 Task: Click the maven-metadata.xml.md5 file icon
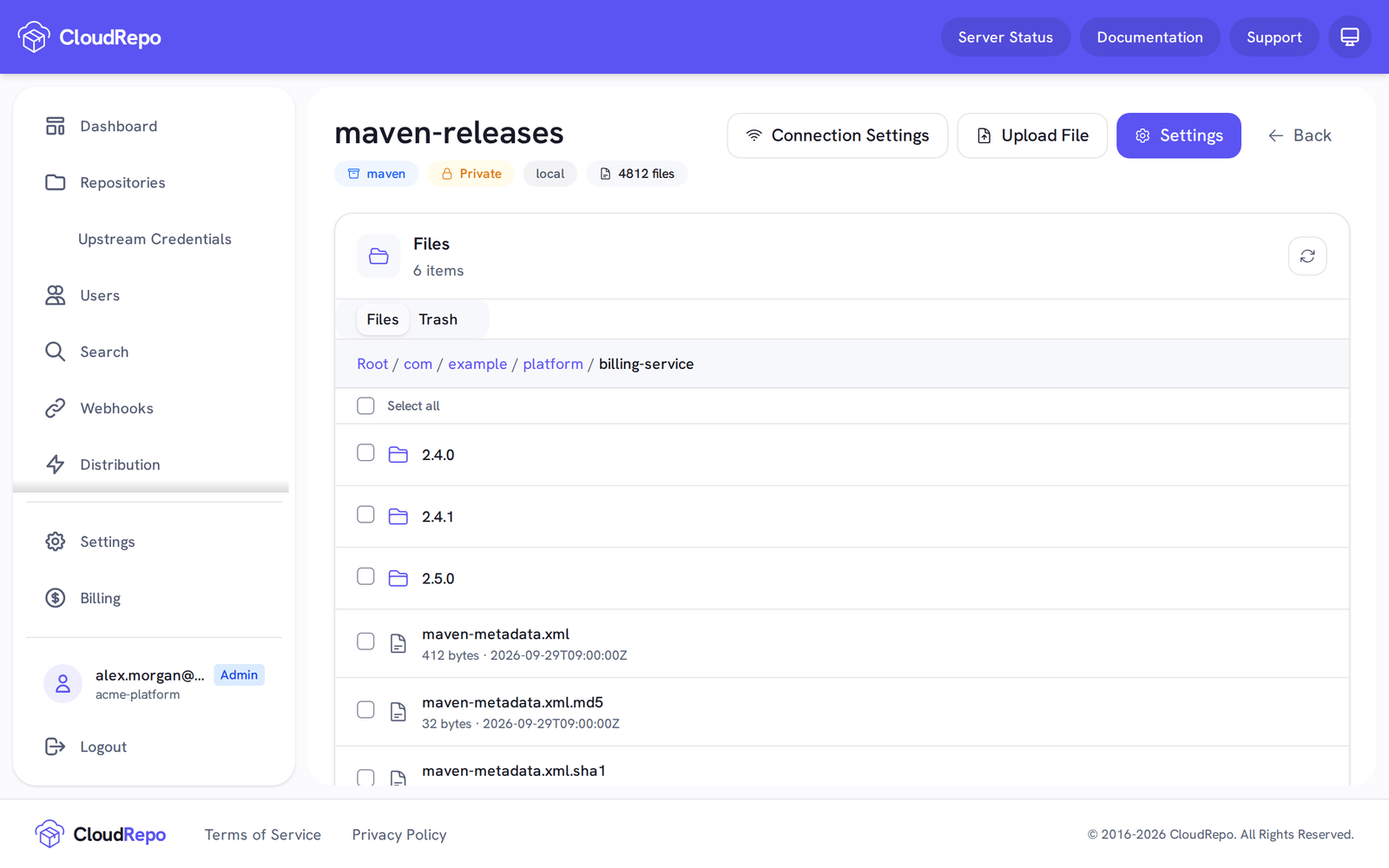(x=398, y=712)
